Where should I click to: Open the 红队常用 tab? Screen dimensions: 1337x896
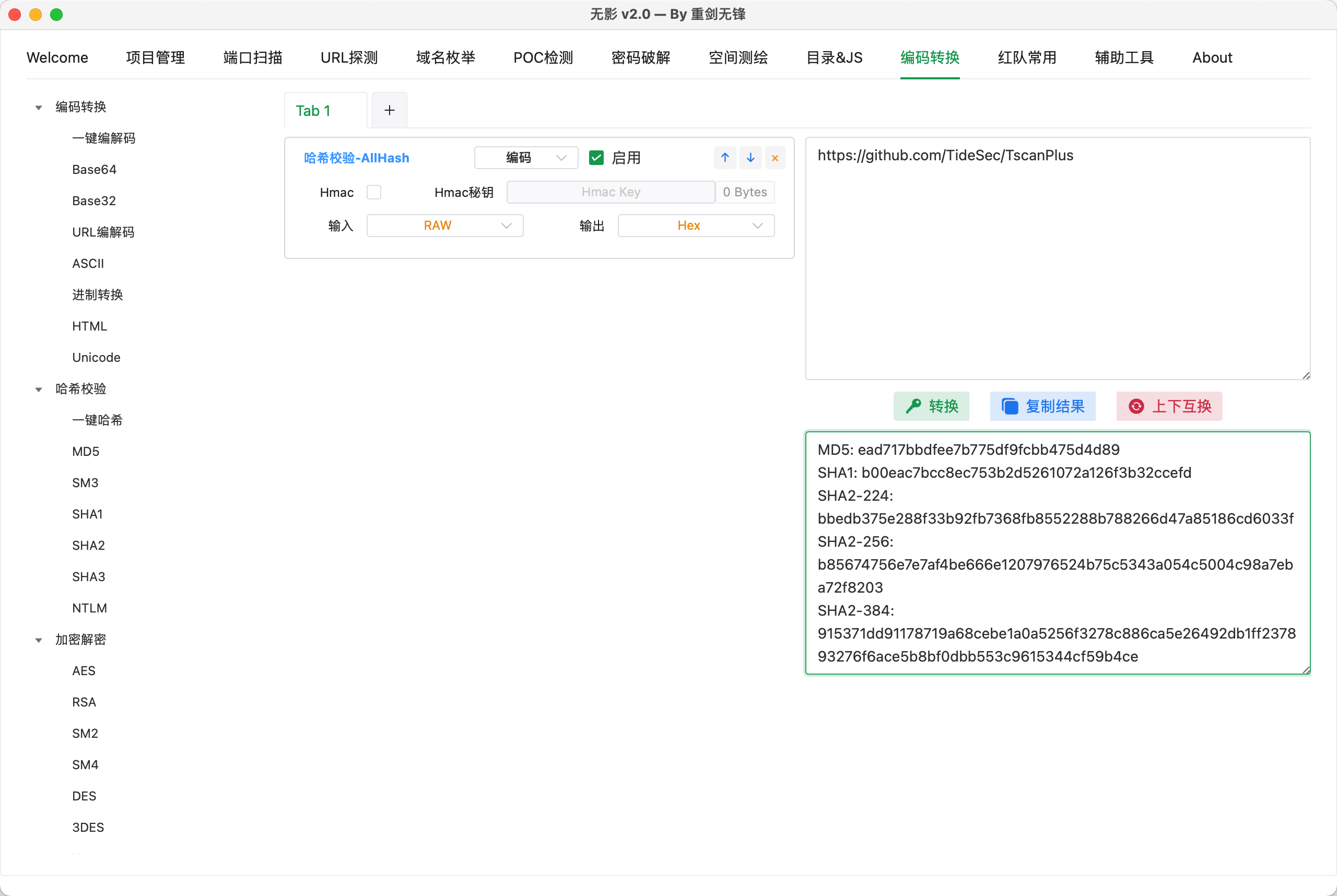1027,58
